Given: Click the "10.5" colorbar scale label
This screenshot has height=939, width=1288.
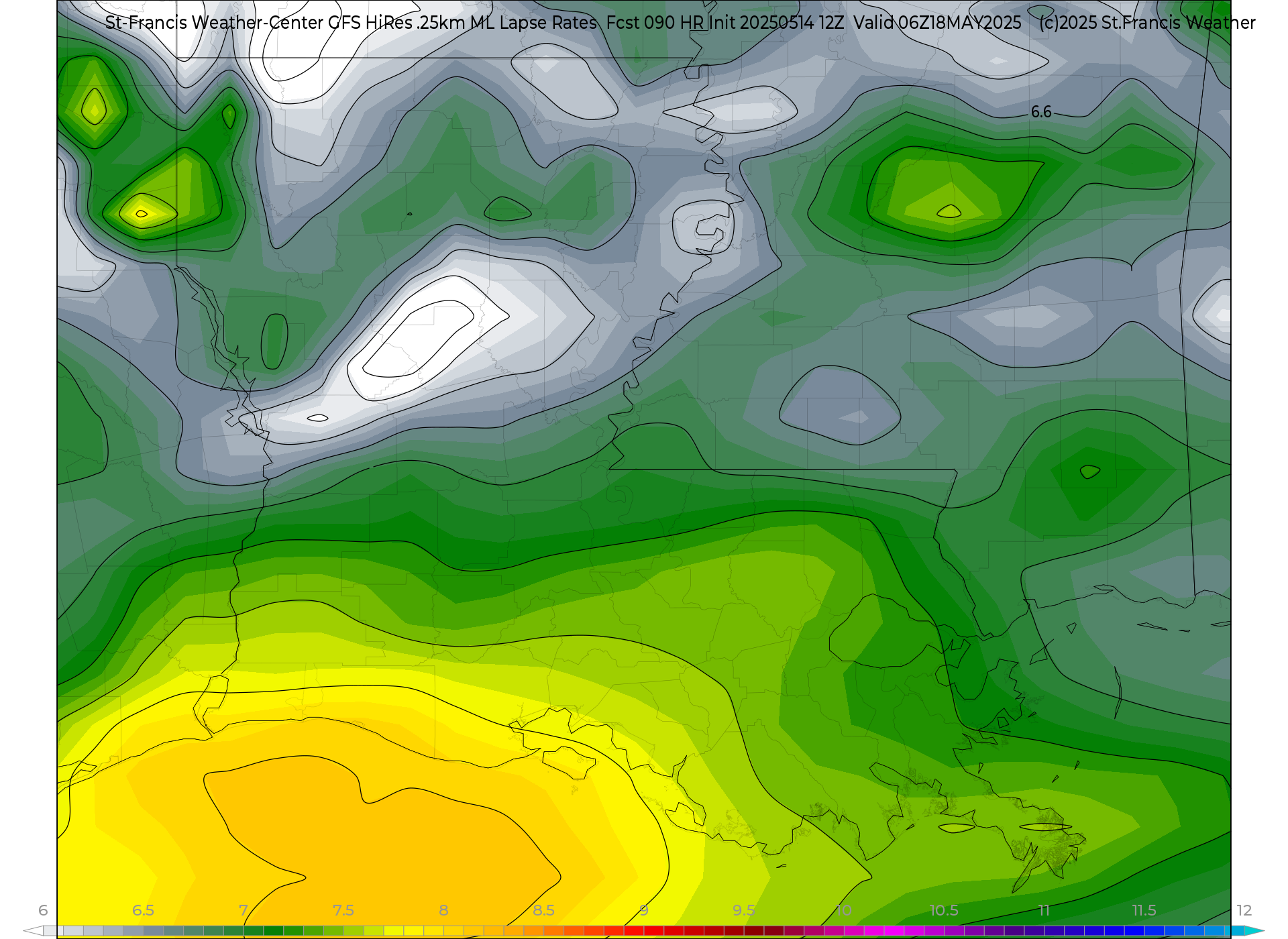Looking at the screenshot, I should 944,910.
